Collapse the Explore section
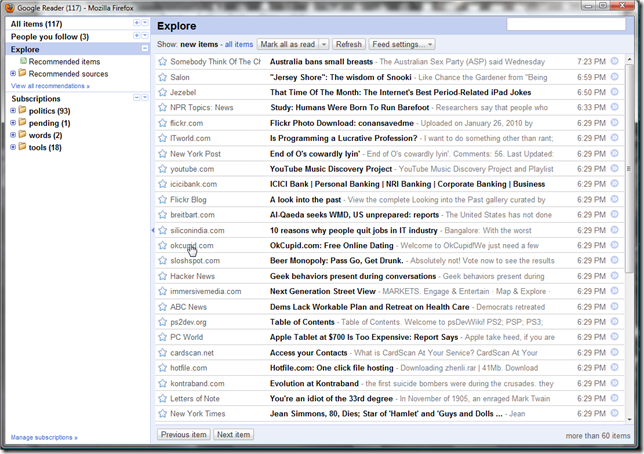The height and width of the screenshot is (454, 644). click(145, 48)
